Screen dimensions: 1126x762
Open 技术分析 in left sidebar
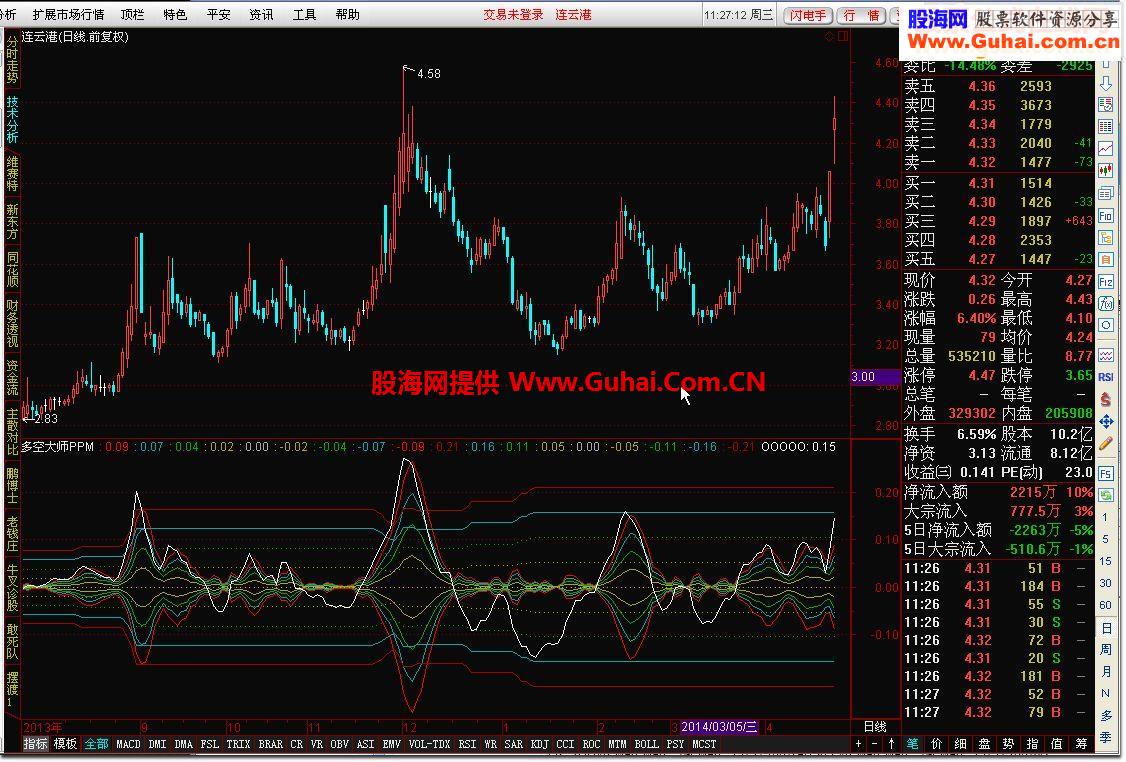(x=12, y=119)
